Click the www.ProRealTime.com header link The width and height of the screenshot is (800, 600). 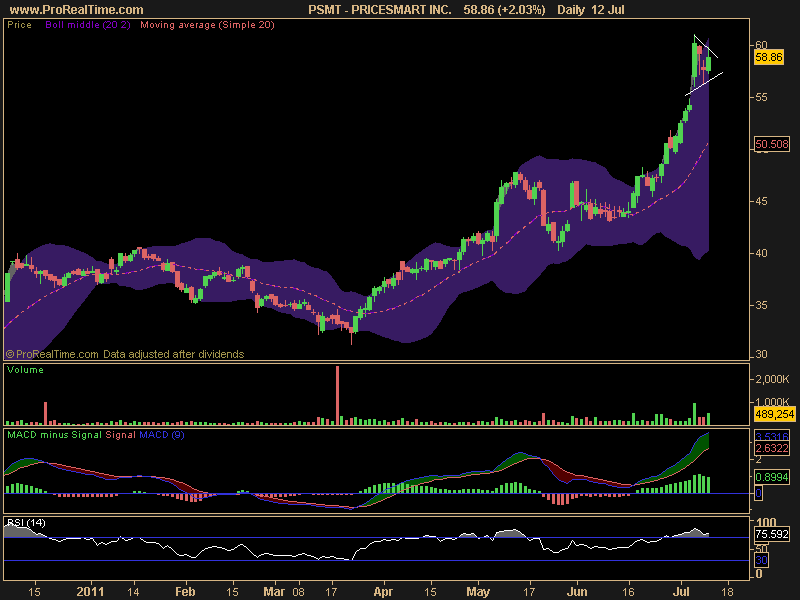click(x=77, y=10)
